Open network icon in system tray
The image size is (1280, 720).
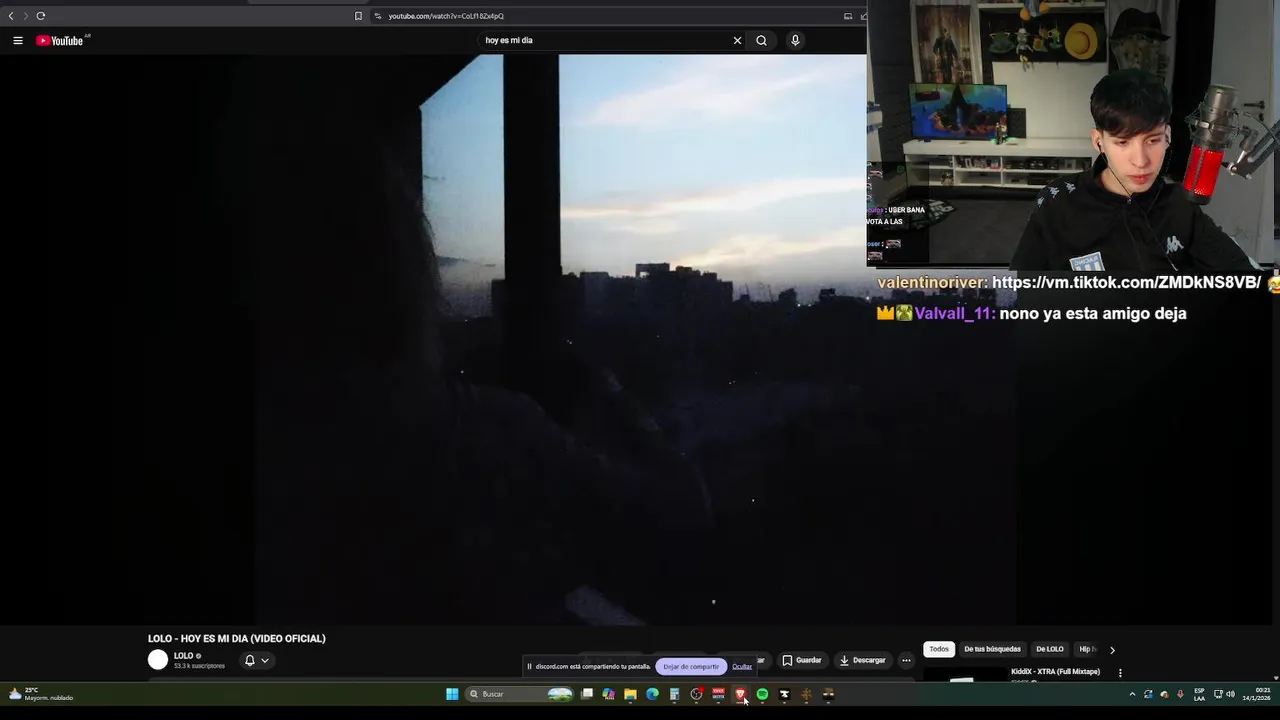click(1218, 694)
